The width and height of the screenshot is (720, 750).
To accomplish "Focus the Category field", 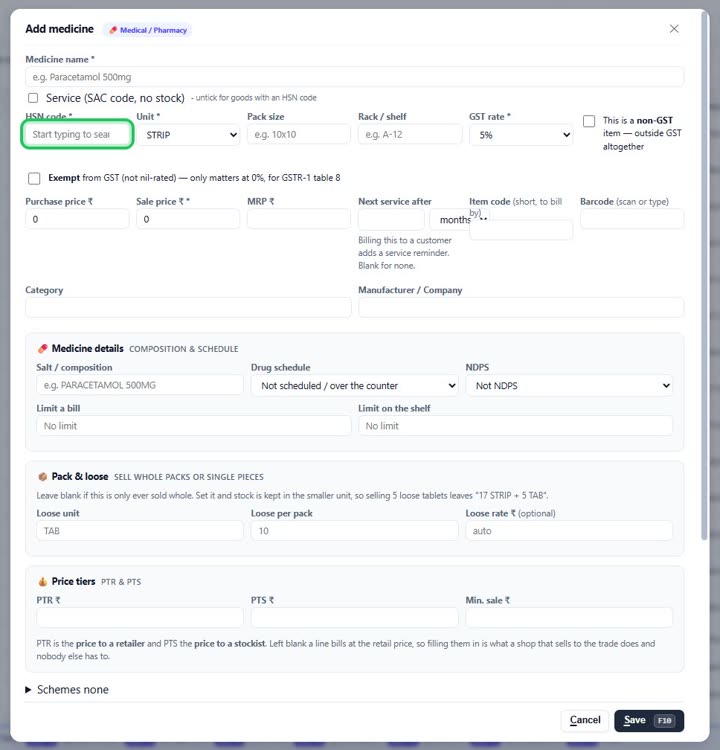I will tap(188, 307).
